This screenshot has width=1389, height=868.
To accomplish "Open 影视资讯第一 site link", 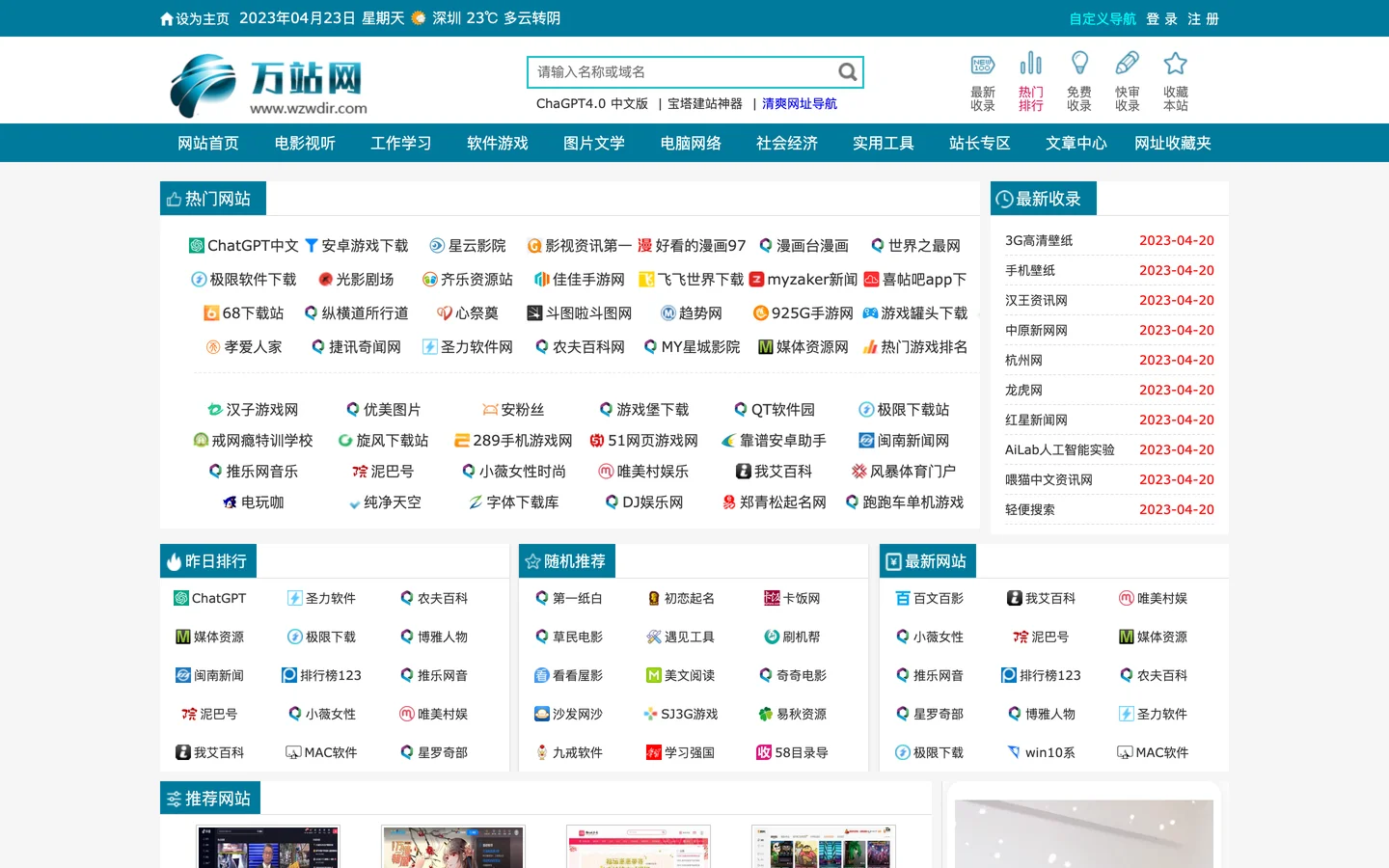I will point(580,246).
